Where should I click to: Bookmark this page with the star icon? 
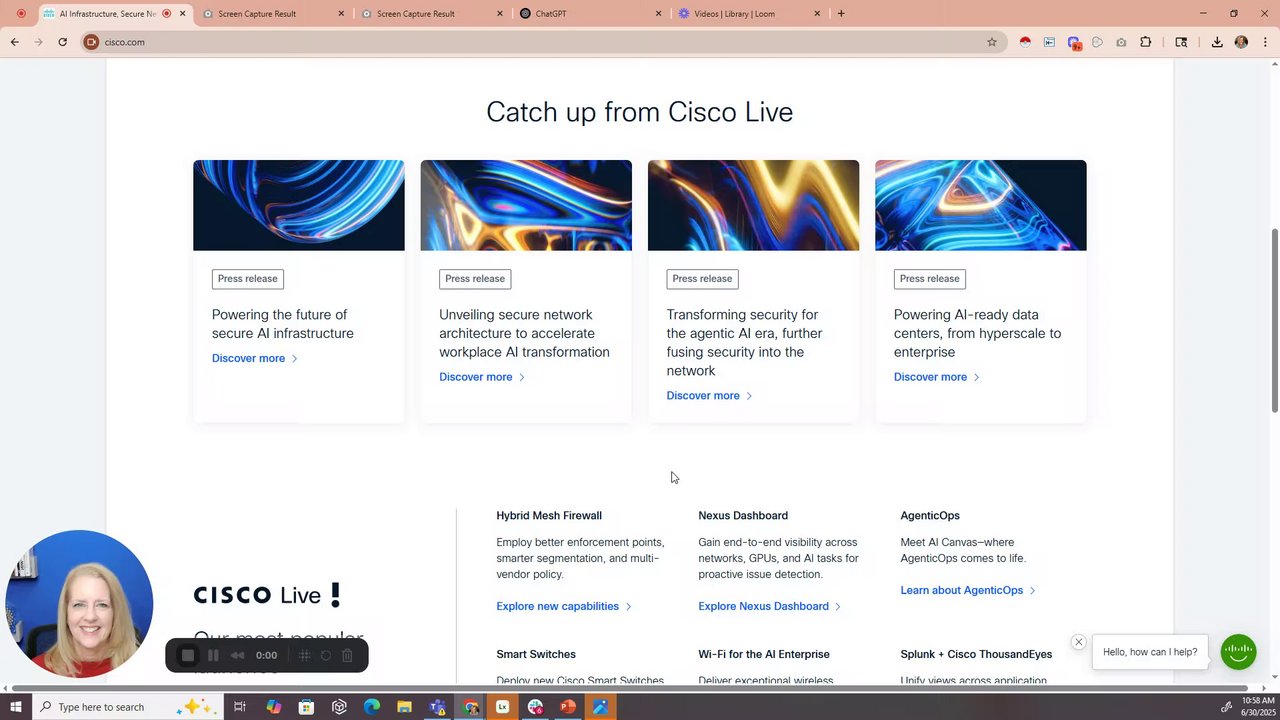[x=992, y=42]
